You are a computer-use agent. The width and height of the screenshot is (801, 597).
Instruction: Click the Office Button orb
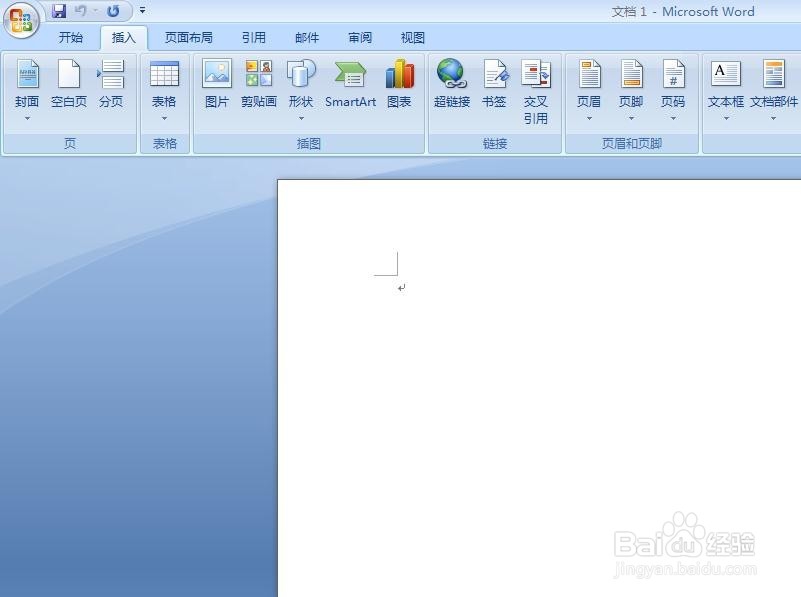tap(21, 20)
